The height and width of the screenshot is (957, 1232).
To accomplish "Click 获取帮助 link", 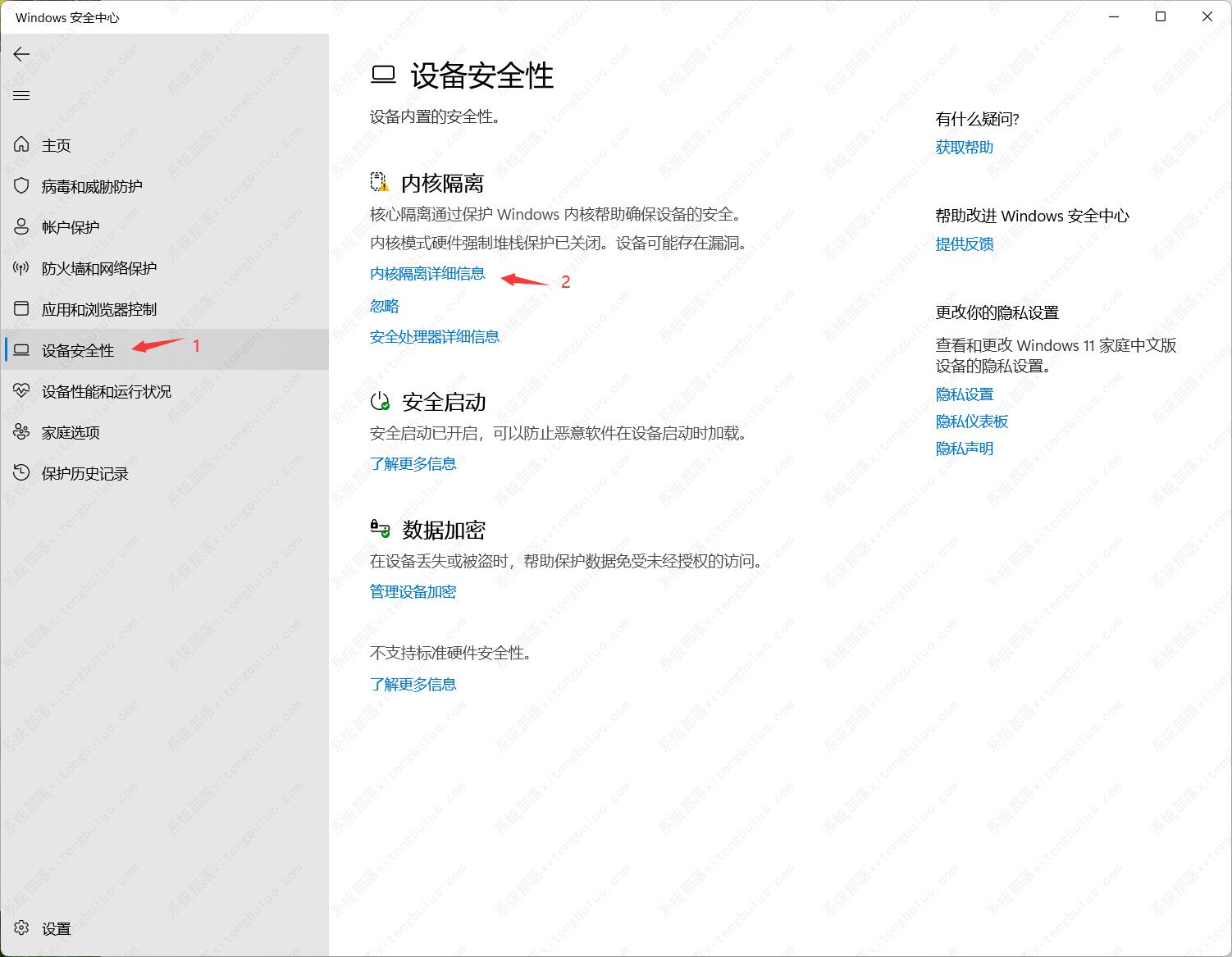I will [965, 147].
